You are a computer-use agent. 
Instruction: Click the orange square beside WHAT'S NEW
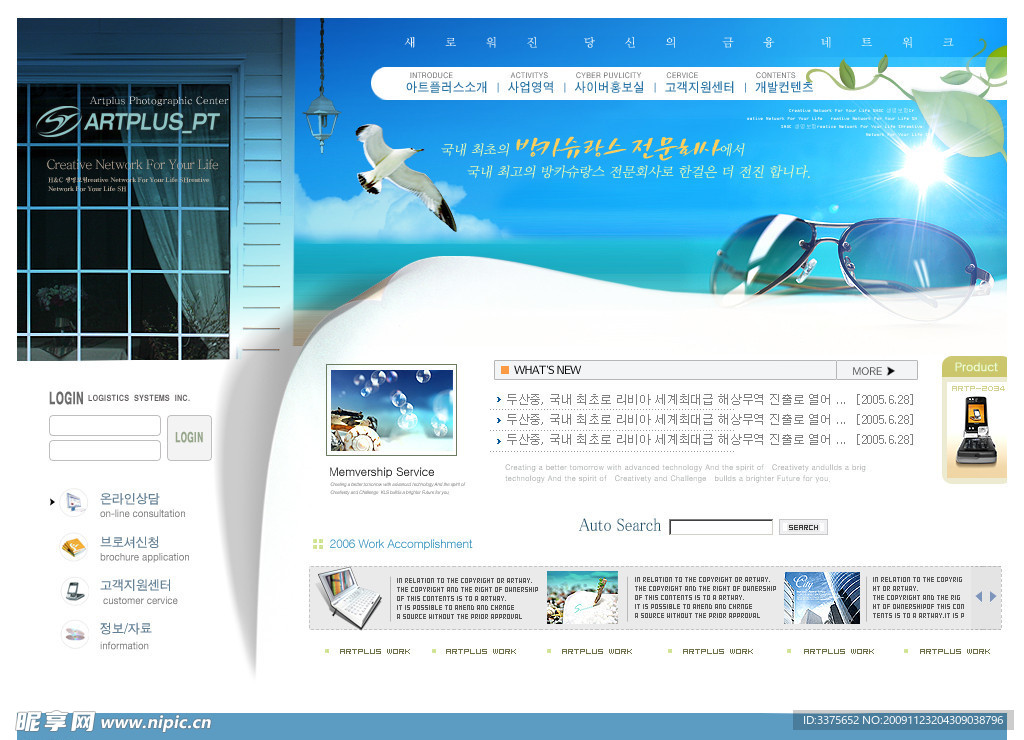[x=505, y=370]
